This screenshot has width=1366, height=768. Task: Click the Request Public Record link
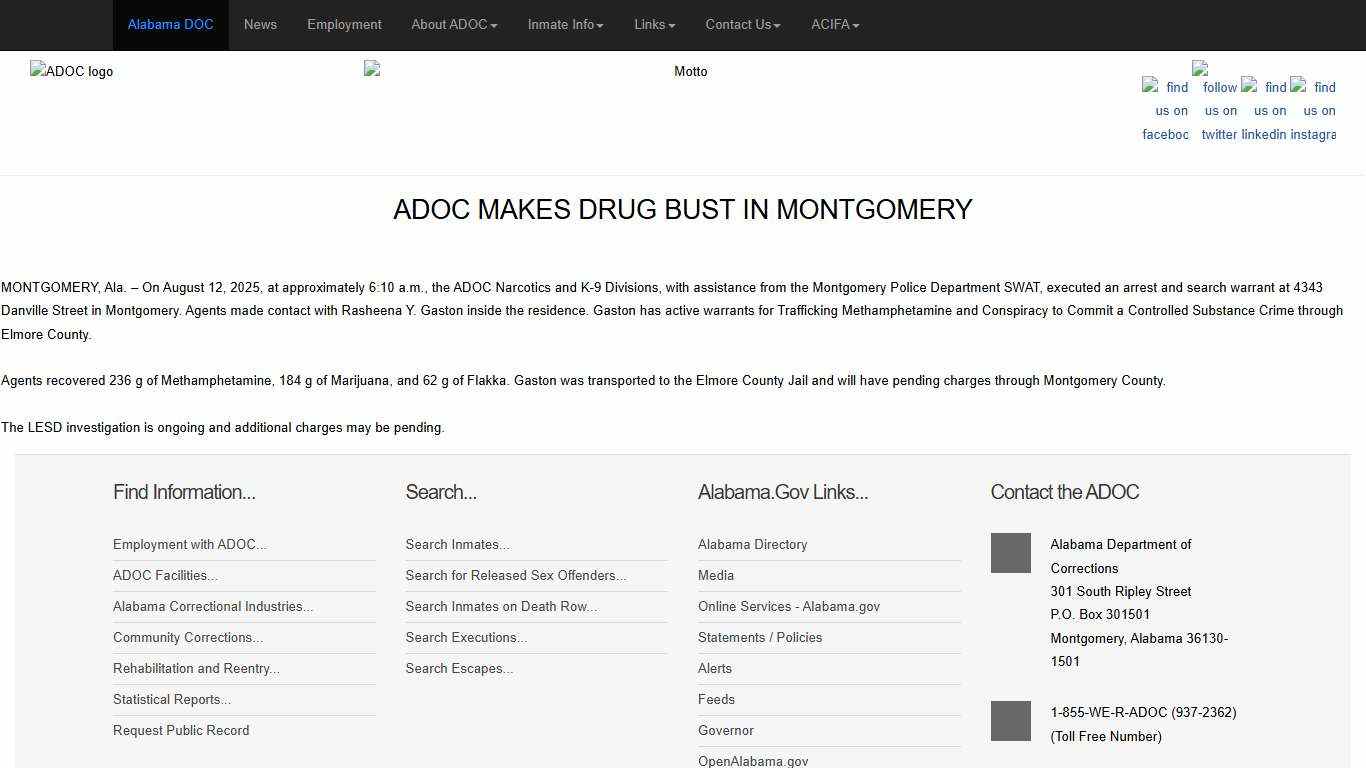pos(181,731)
